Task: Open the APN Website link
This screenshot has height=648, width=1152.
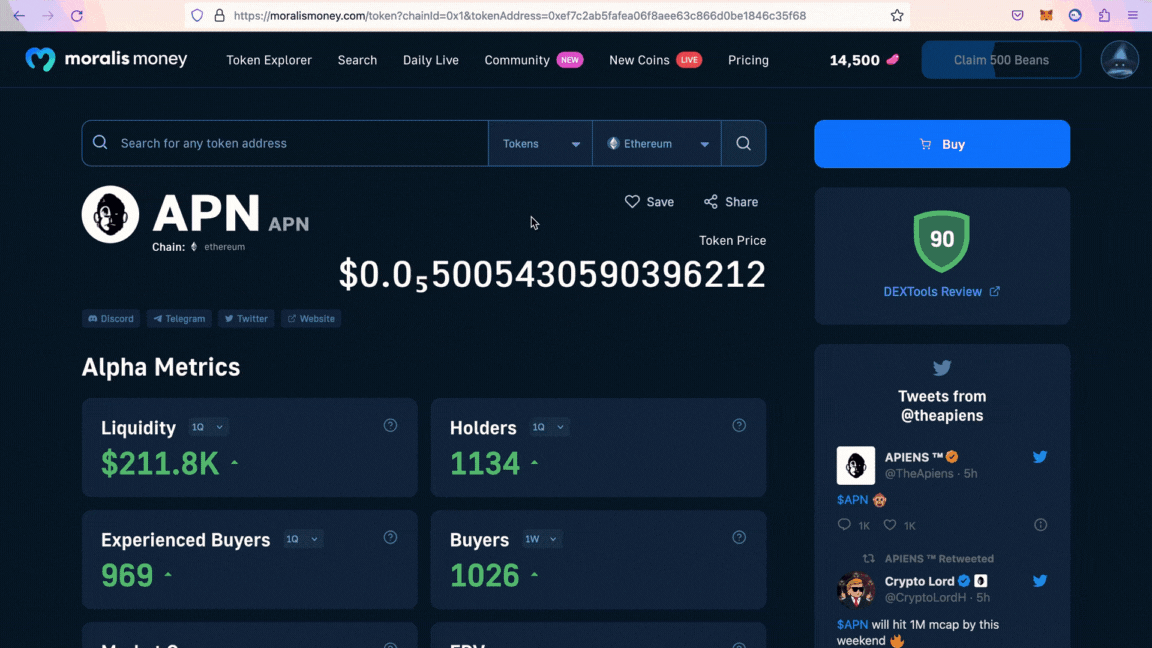Action: [311, 319]
